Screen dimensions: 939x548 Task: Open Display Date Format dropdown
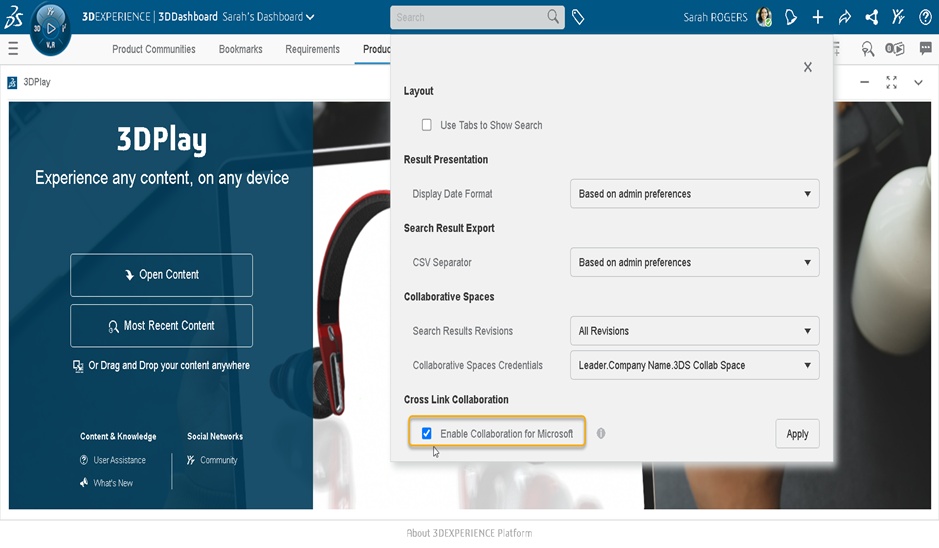tap(694, 193)
